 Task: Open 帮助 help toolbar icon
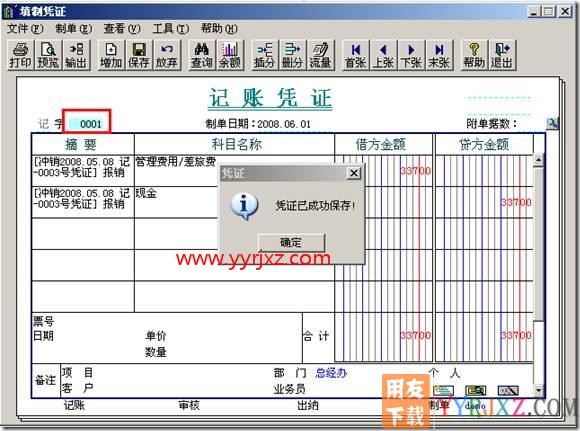[474, 55]
